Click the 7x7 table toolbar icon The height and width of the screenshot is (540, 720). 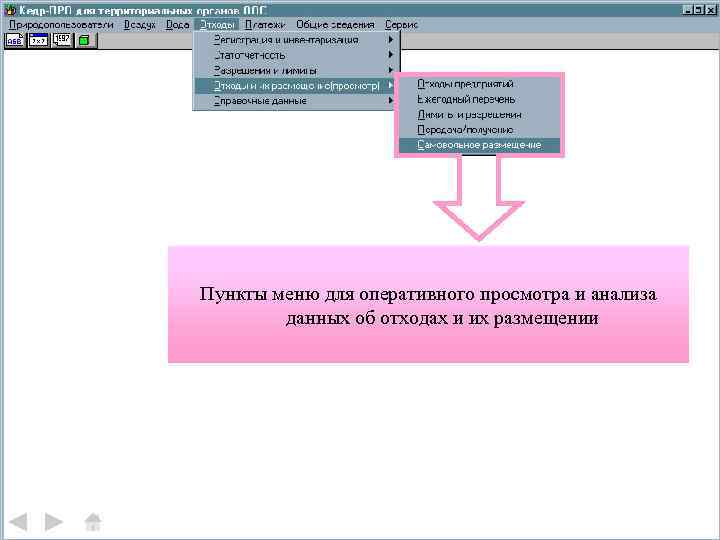coord(38,40)
